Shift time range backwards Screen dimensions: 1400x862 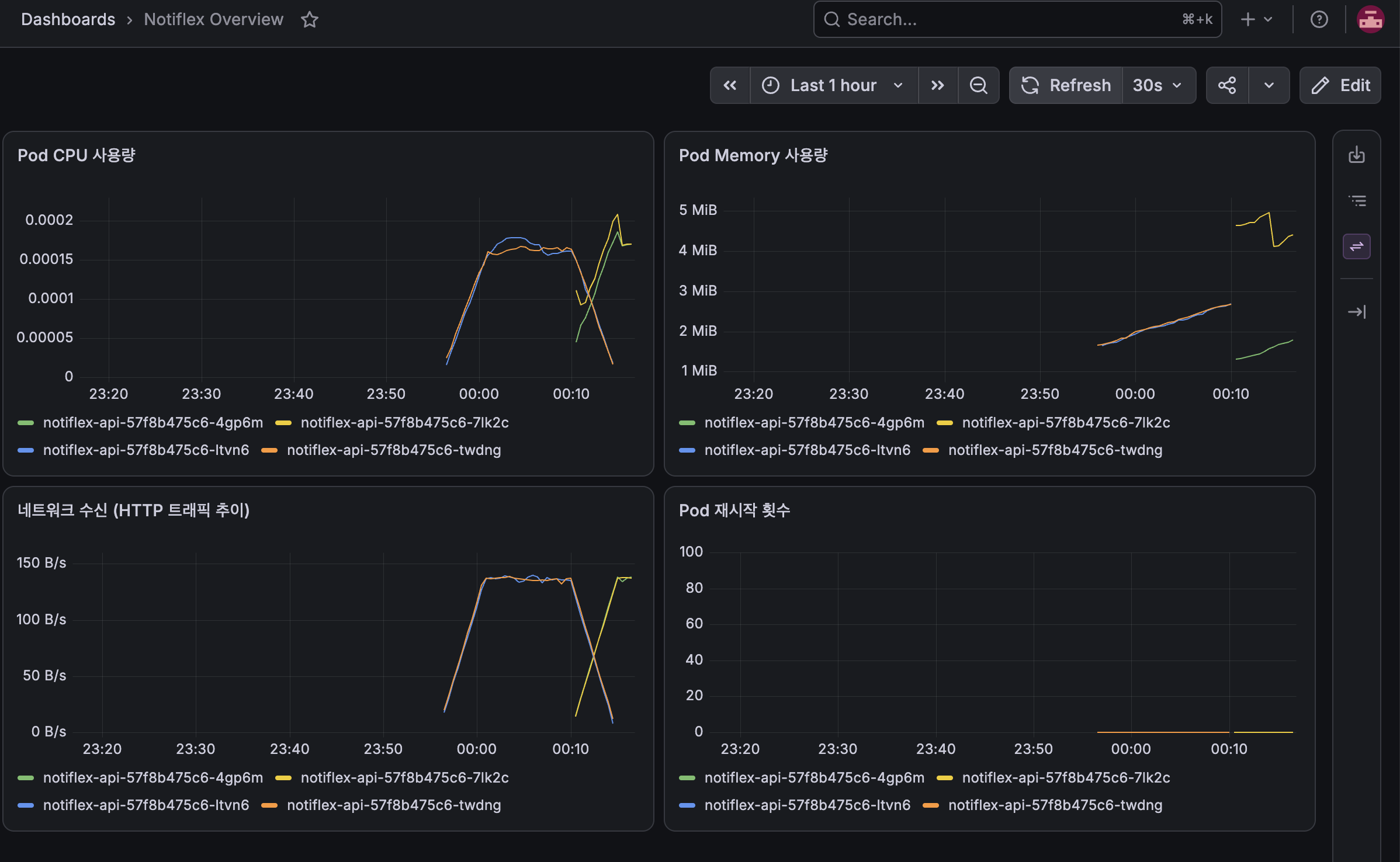(730, 85)
